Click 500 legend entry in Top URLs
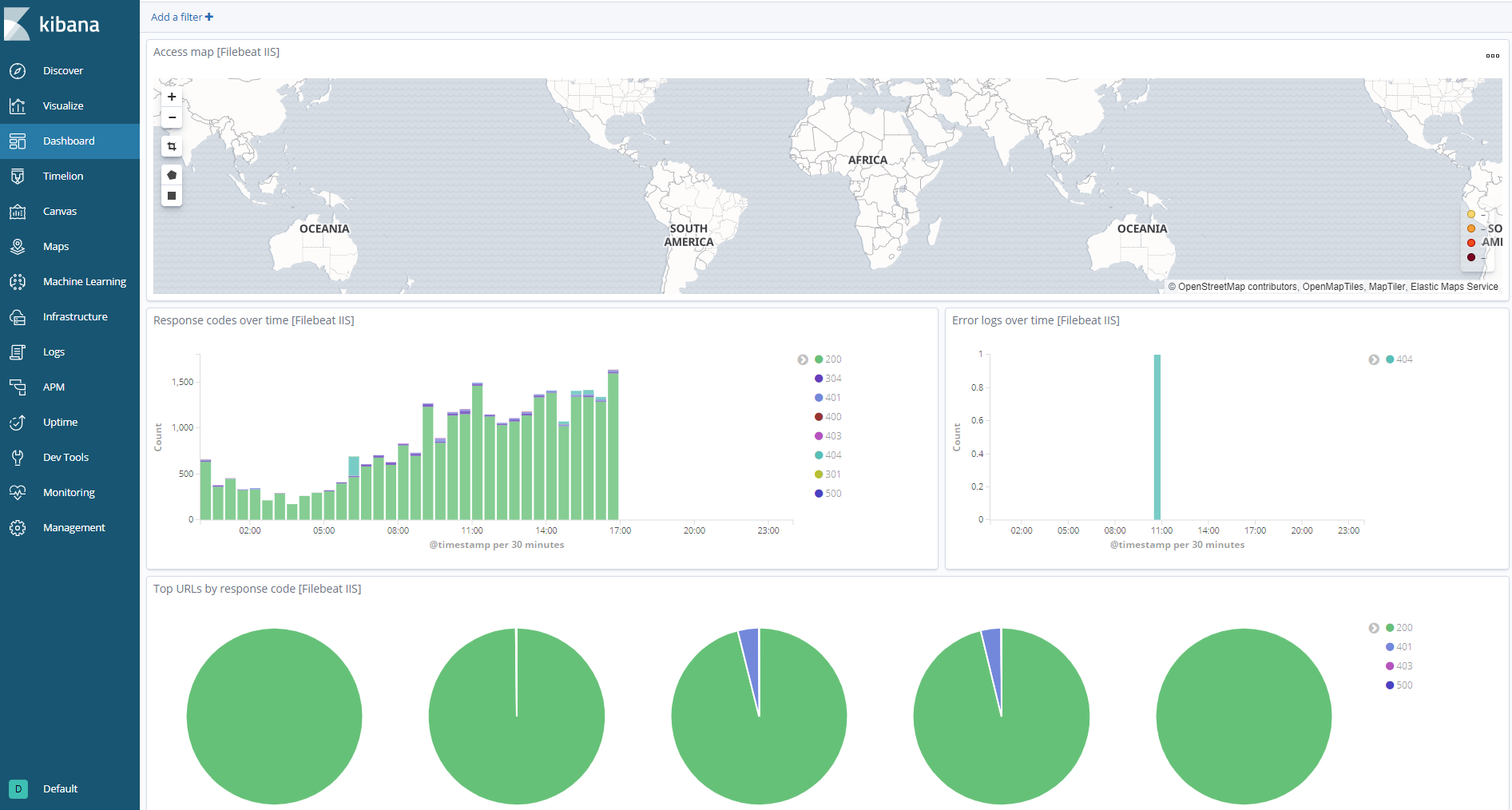 (x=1399, y=685)
